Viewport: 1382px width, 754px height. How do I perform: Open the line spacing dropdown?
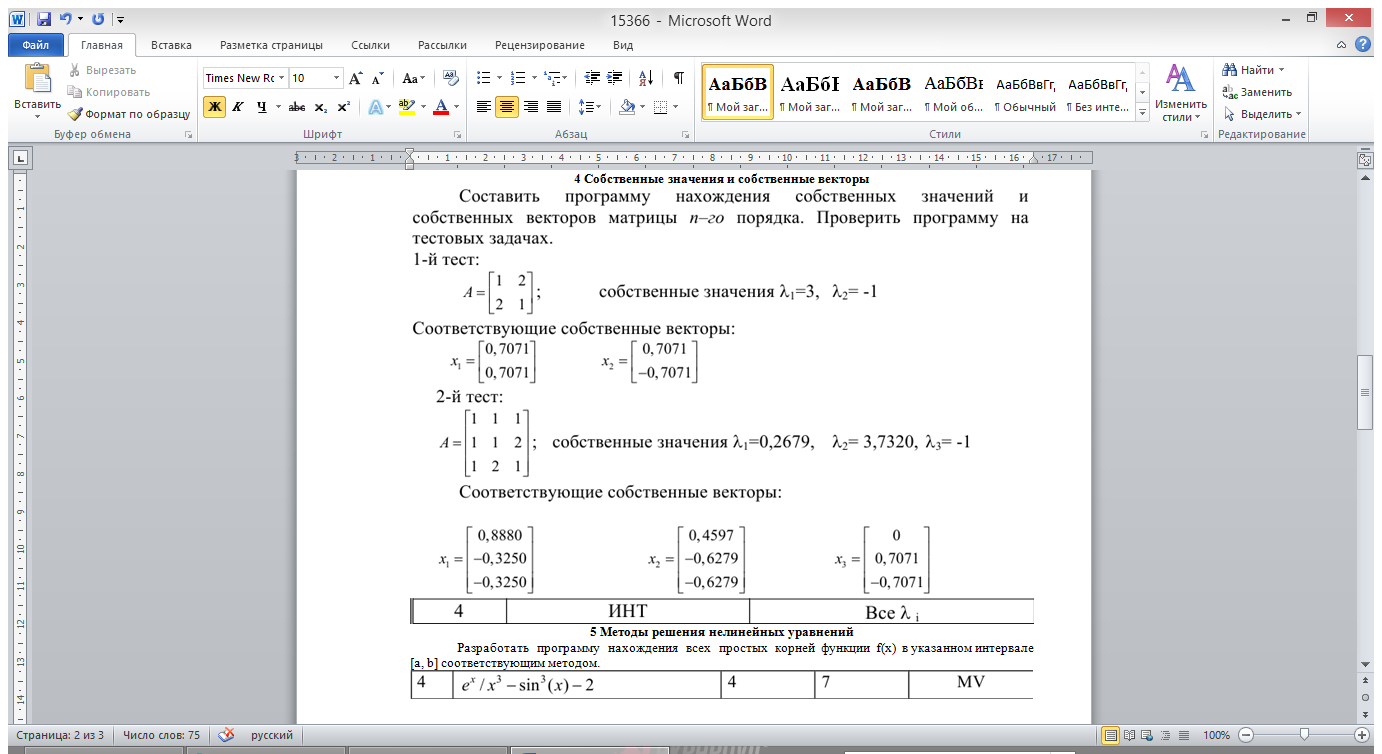click(x=591, y=107)
